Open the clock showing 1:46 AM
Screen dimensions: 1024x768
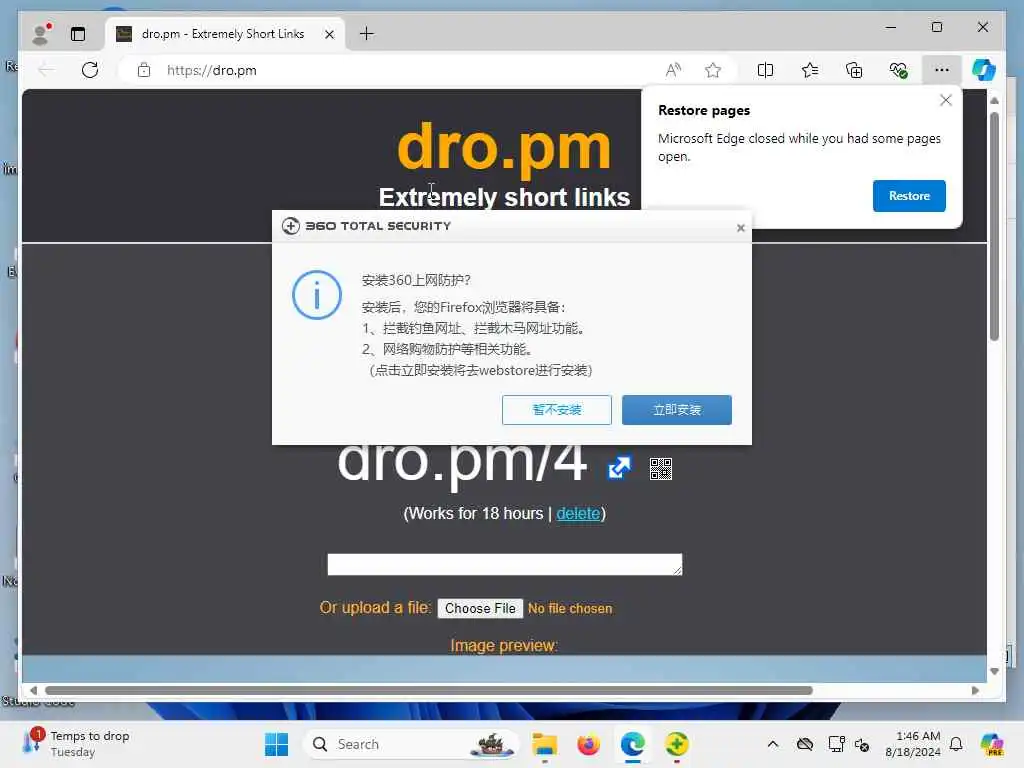913,744
